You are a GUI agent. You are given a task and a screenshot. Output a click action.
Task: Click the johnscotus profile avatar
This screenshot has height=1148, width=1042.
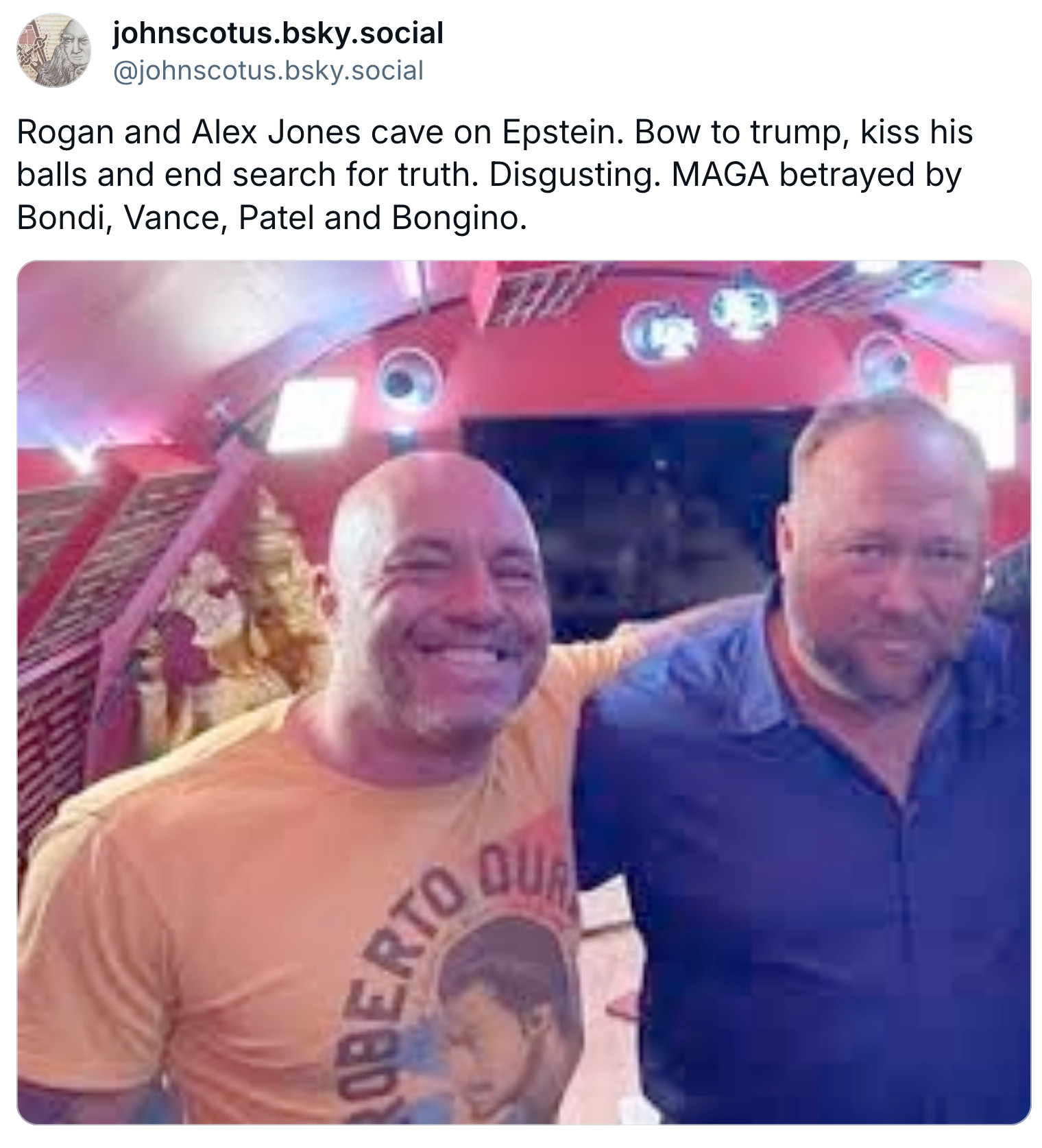[x=53, y=51]
